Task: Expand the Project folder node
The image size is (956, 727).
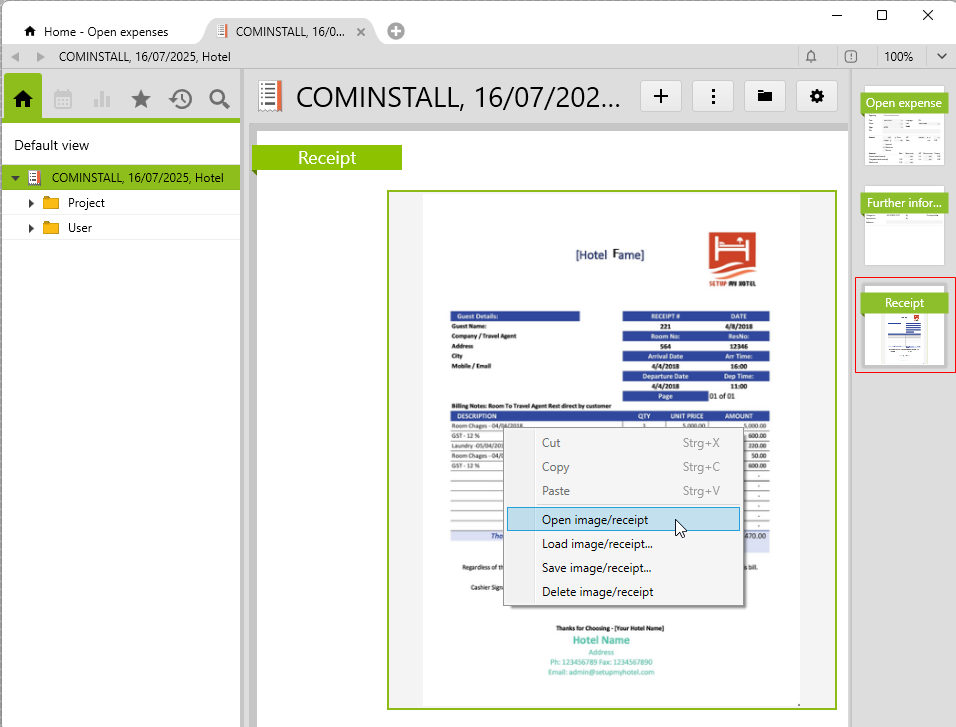Action: pyautogui.click(x=31, y=203)
